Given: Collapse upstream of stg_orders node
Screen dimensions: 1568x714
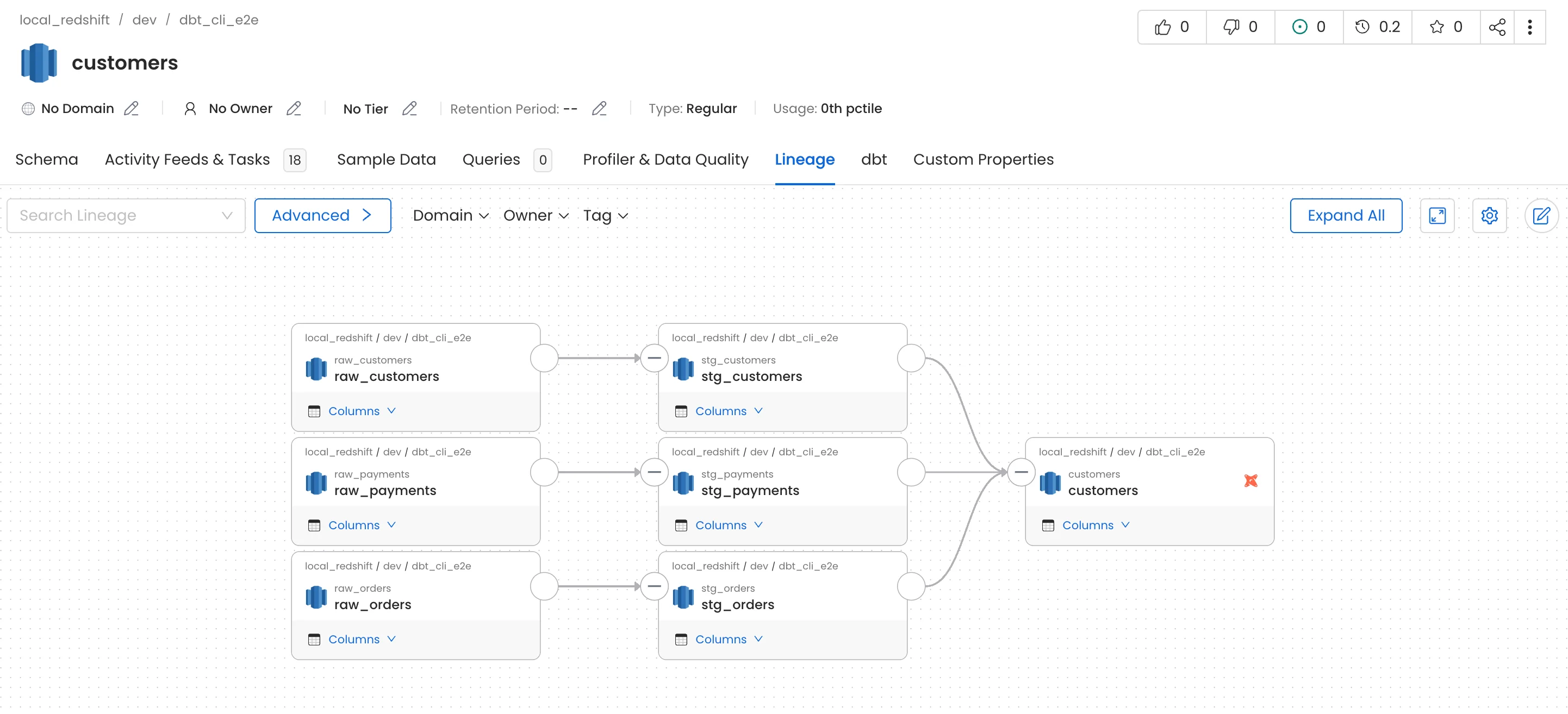Looking at the screenshot, I should click(x=654, y=586).
